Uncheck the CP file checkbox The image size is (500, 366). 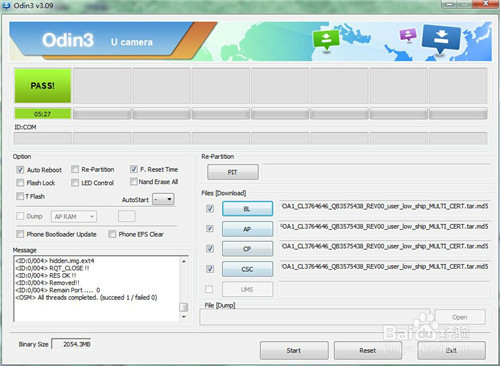pos(210,249)
